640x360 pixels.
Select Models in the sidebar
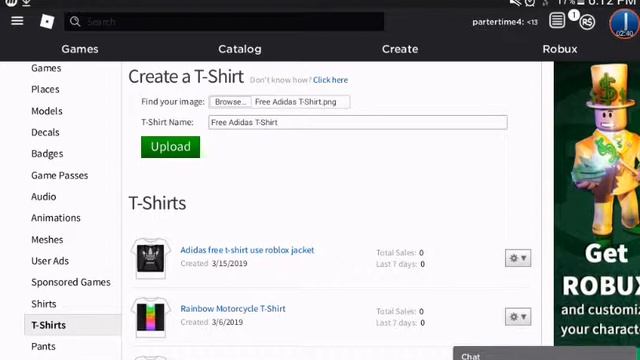pos(47,111)
